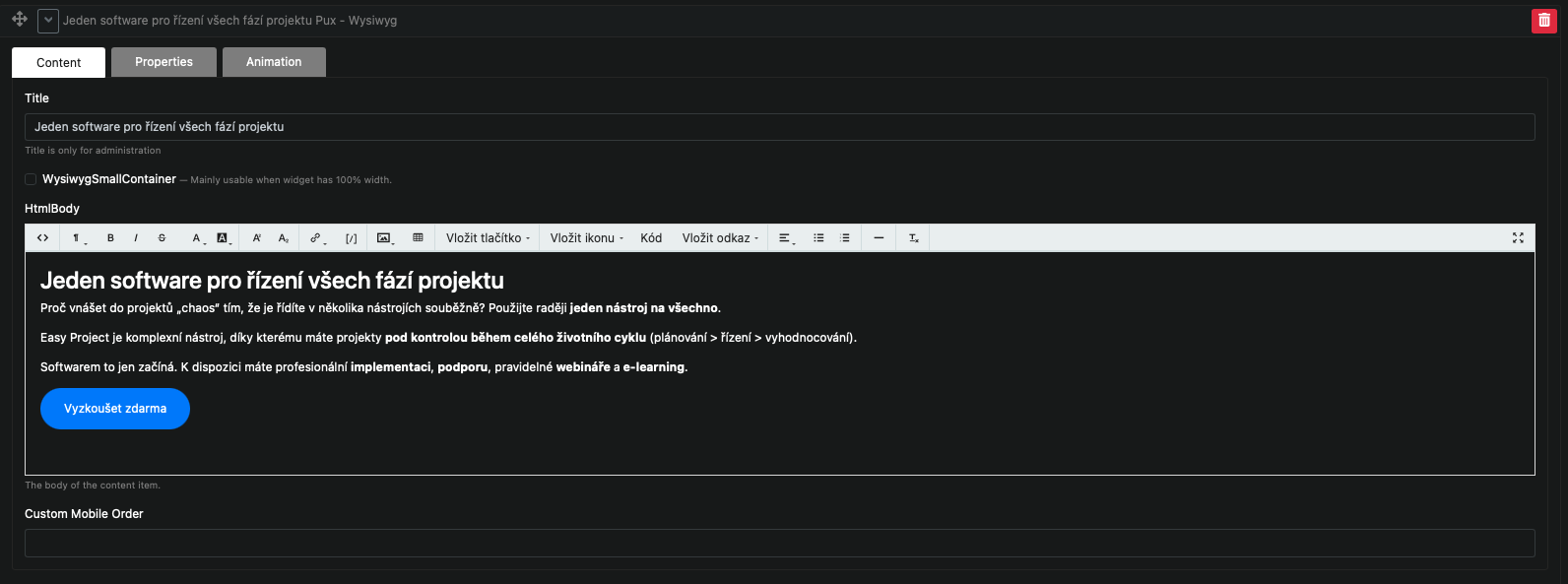Image resolution: width=1568 pixels, height=584 pixels.
Task: Delete the widget with the red trash icon
Action: pyautogui.click(x=1544, y=21)
